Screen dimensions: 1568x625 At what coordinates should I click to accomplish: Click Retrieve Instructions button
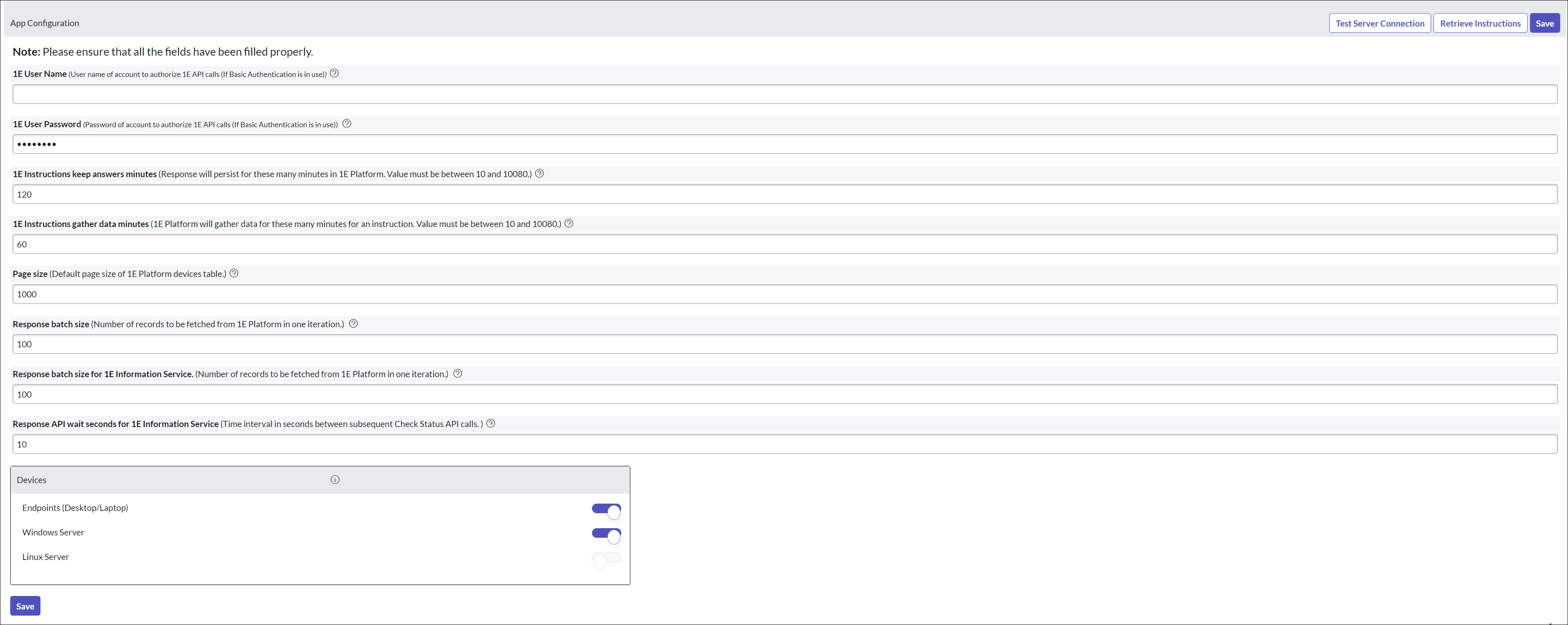1481,23
